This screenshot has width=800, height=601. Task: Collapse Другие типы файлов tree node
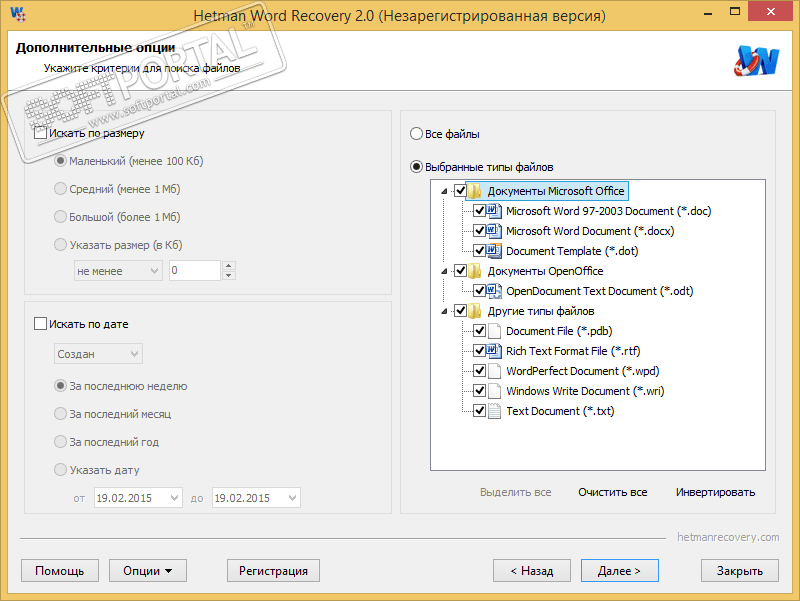(x=444, y=311)
